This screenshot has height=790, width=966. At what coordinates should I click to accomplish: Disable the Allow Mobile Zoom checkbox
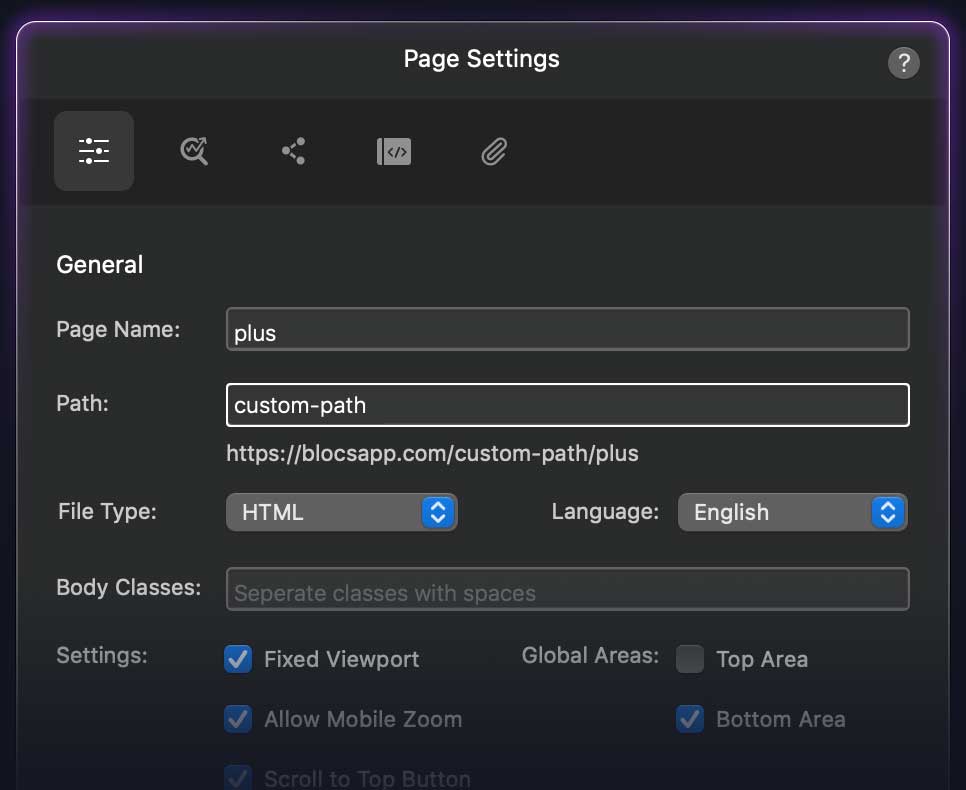(238, 719)
